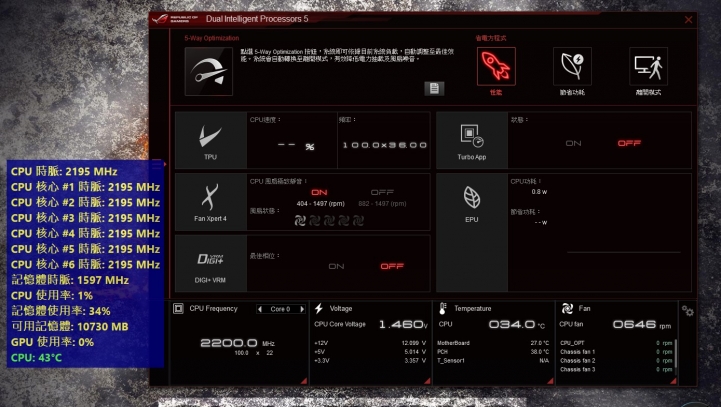This screenshot has height=407, width=721.
Task: Click the Core 0 selector label
Action: (x=280, y=309)
